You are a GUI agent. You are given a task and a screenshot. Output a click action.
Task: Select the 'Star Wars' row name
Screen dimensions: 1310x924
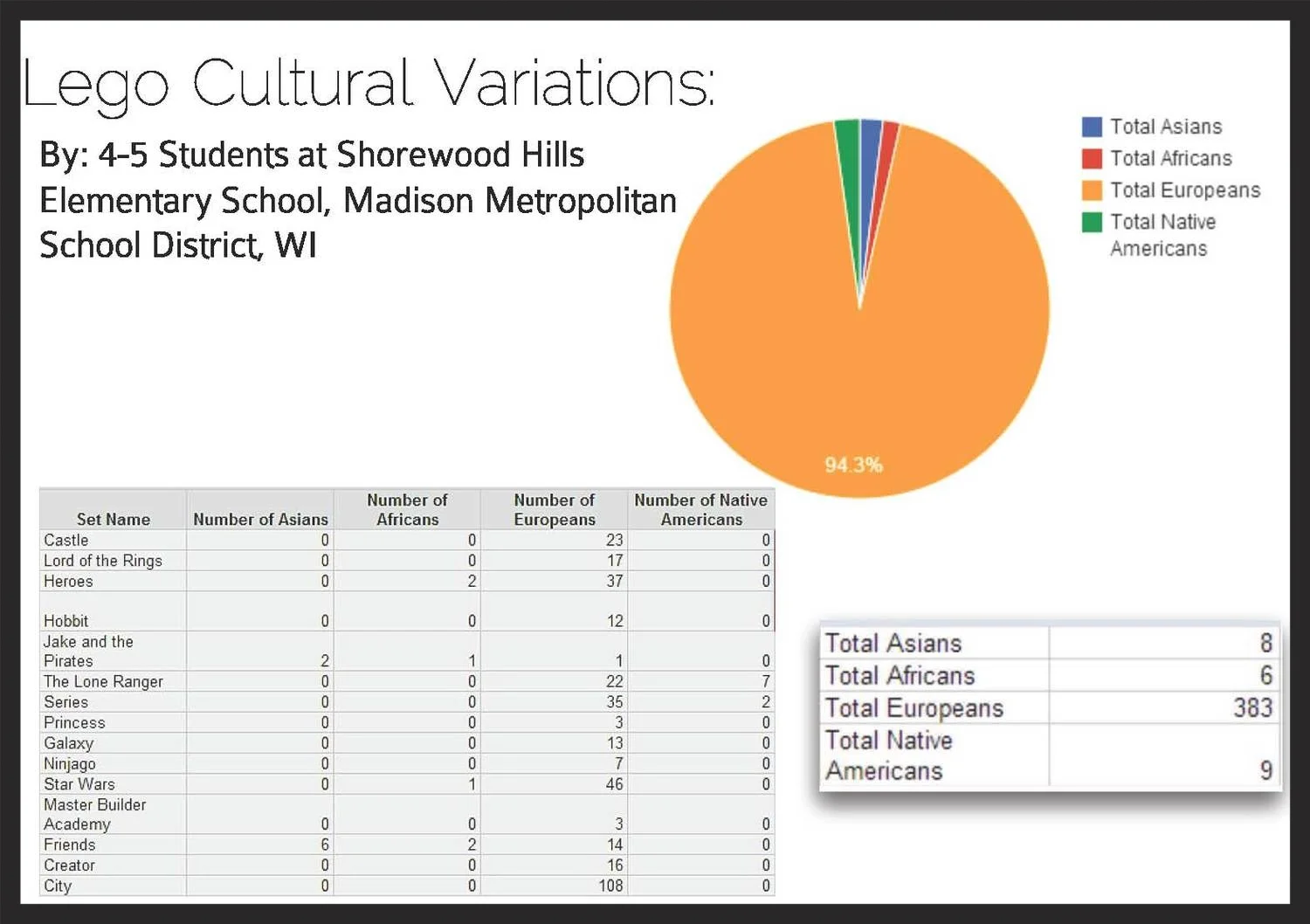point(79,784)
